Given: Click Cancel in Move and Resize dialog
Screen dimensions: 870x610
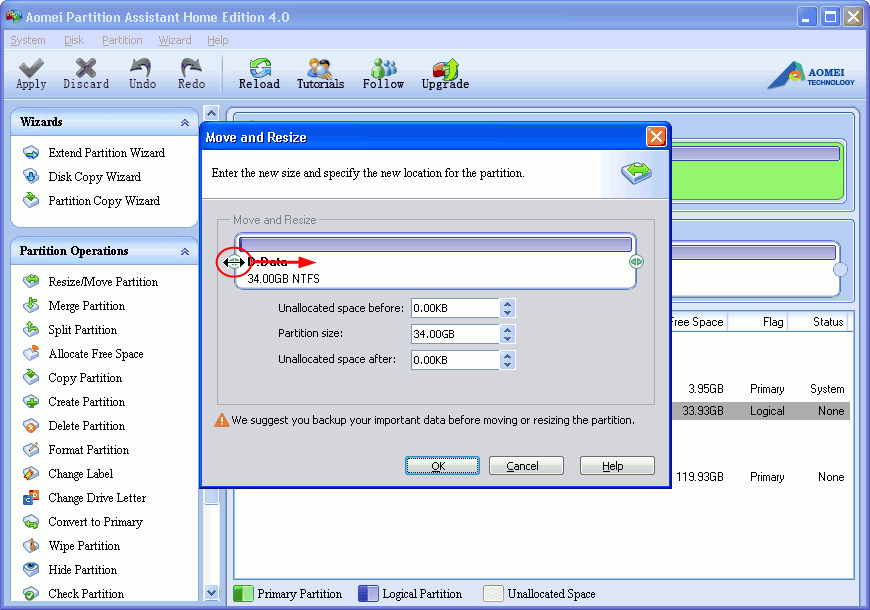Looking at the screenshot, I should [526, 466].
